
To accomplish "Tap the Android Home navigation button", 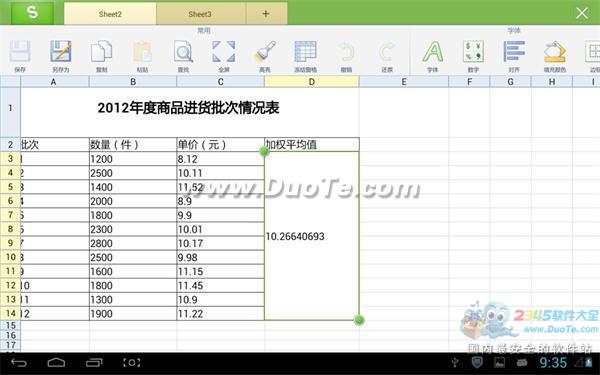I will (x=56, y=362).
